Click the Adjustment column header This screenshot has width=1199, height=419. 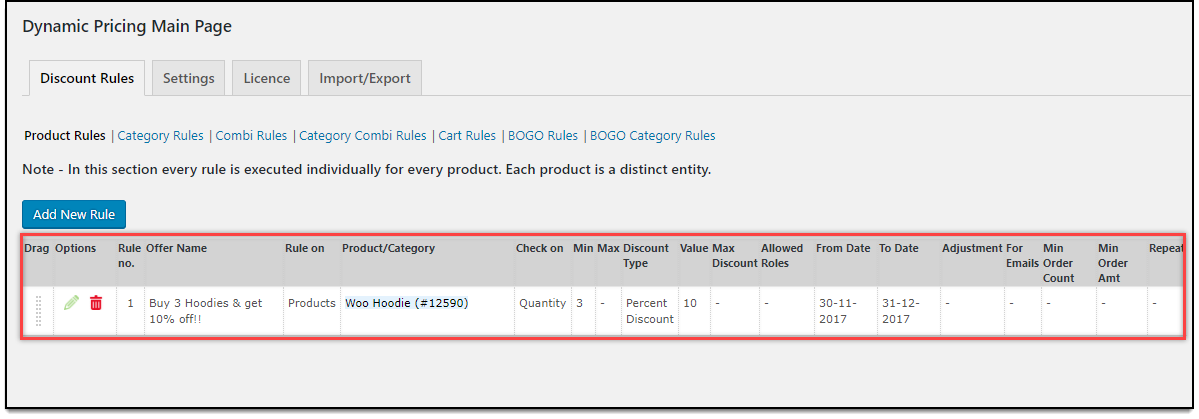pyautogui.click(x=972, y=248)
